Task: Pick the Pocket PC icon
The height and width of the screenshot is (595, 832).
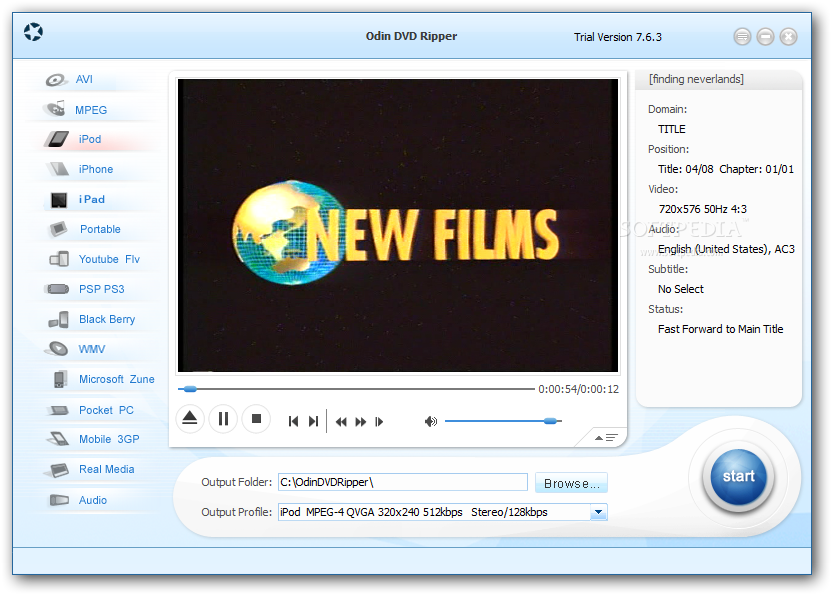Action: click(x=58, y=410)
